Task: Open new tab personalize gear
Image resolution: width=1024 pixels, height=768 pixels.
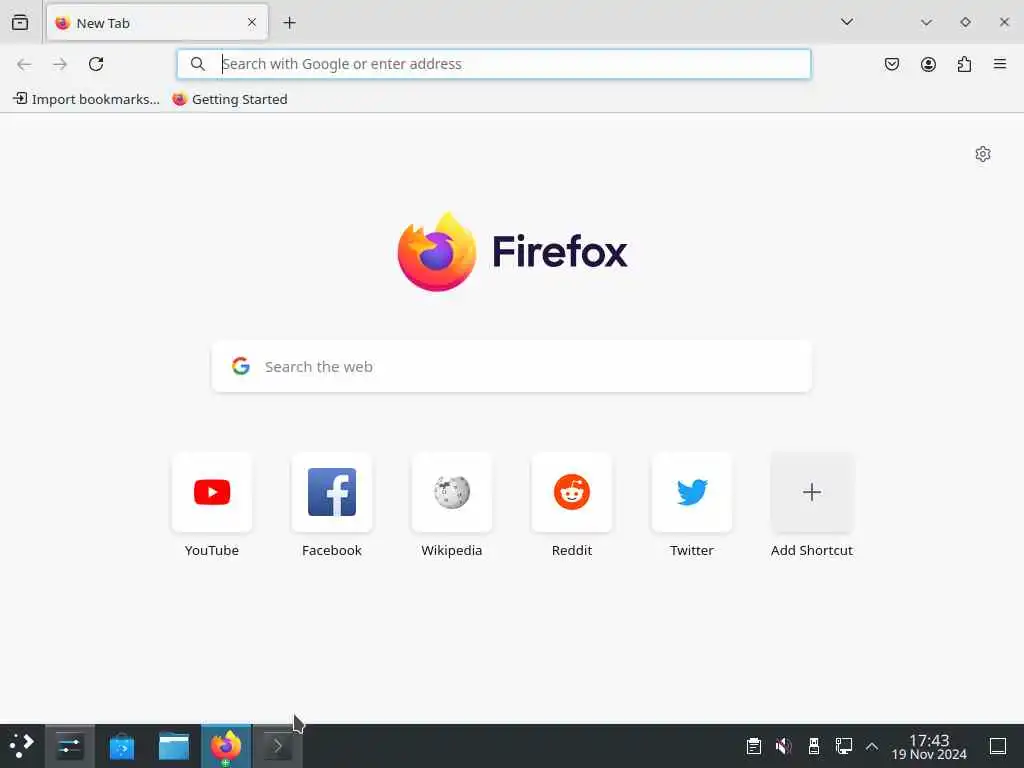Action: pos(983,154)
